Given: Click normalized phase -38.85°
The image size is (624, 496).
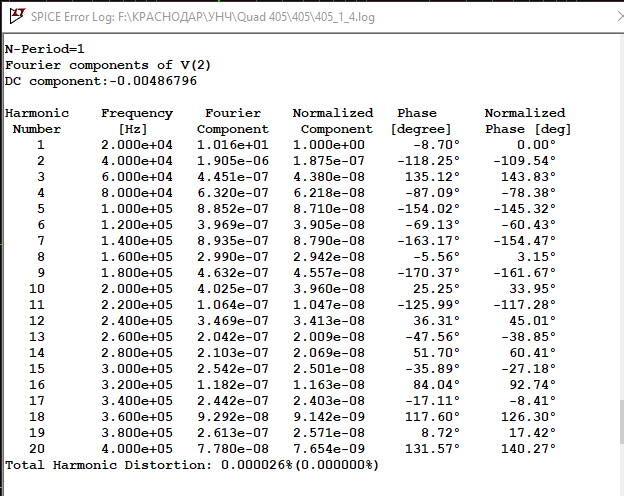Looking at the screenshot, I should 528,337.
